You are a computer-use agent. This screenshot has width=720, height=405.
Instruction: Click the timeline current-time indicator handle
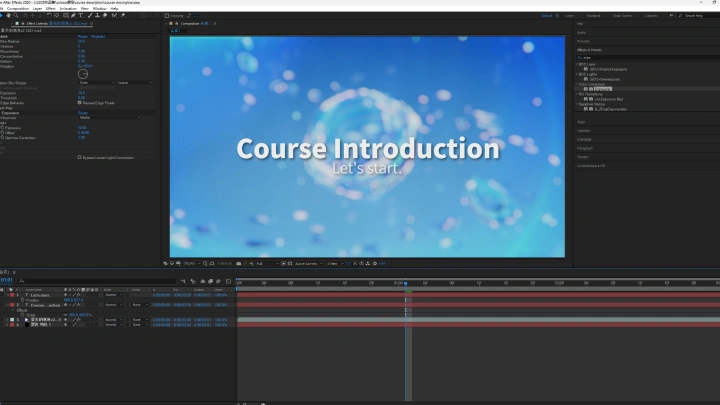point(405,283)
